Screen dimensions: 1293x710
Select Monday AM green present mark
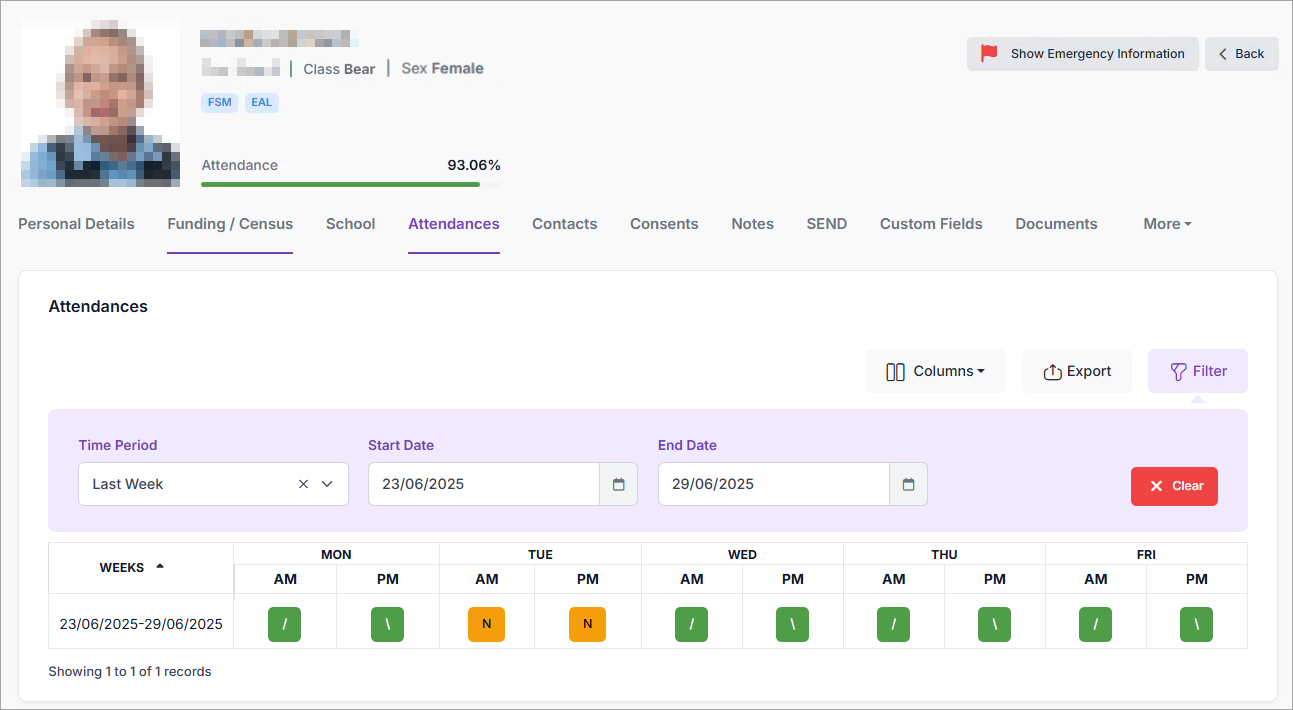click(284, 624)
